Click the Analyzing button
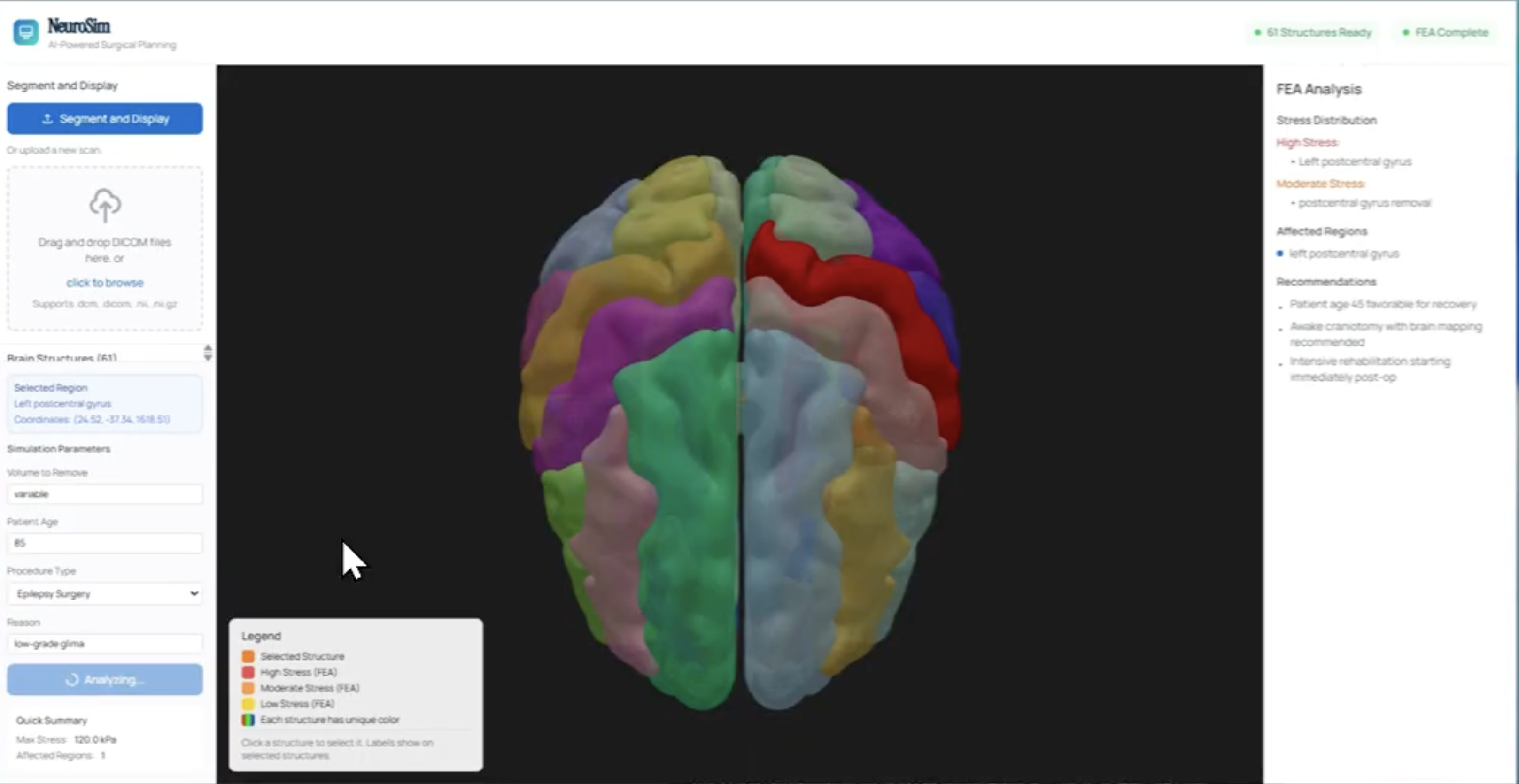 pyautogui.click(x=105, y=680)
